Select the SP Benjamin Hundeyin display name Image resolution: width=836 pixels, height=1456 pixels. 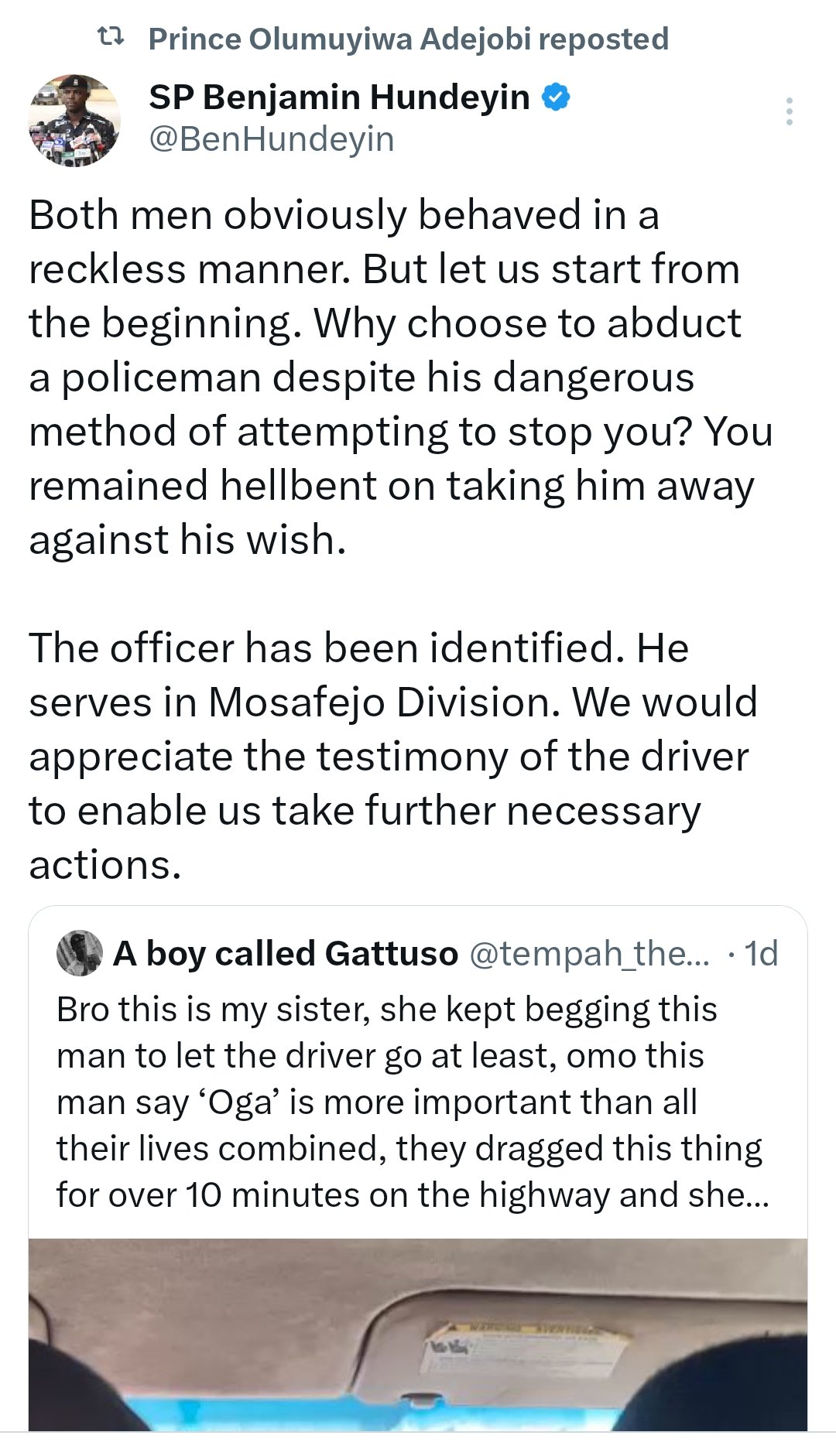pos(339,97)
